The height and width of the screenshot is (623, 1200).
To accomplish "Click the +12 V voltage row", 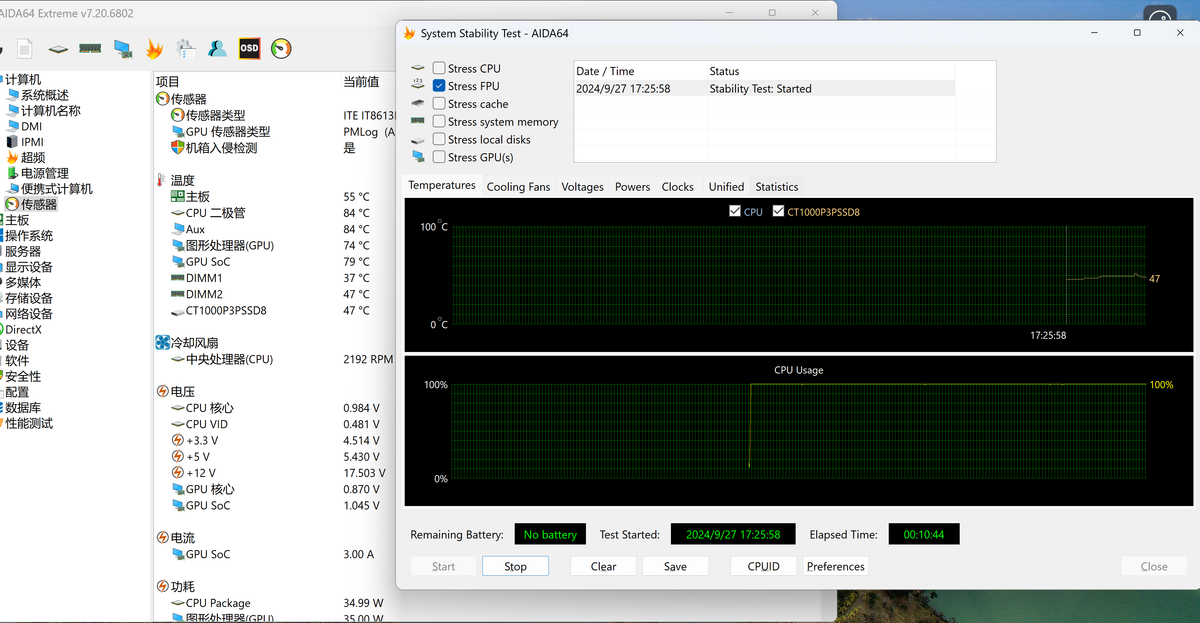I will pos(275,473).
